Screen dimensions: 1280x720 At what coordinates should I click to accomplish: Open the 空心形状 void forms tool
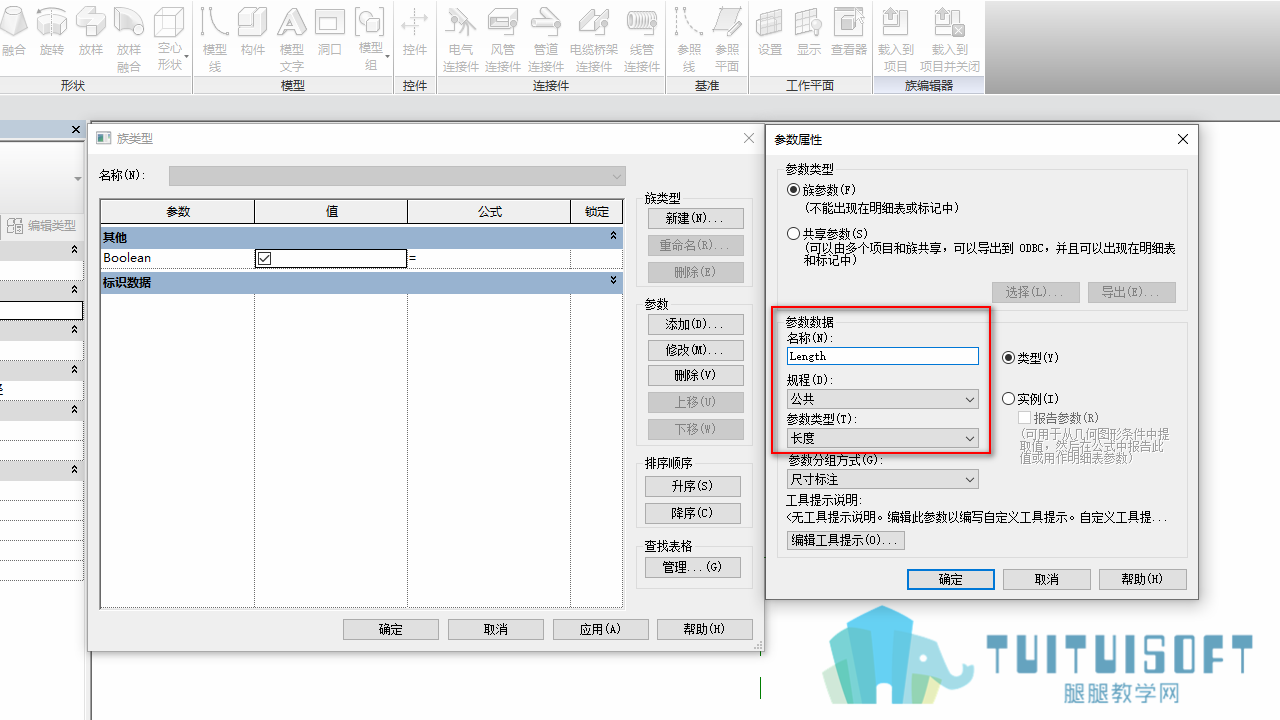pyautogui.click(x=170, y=39)
